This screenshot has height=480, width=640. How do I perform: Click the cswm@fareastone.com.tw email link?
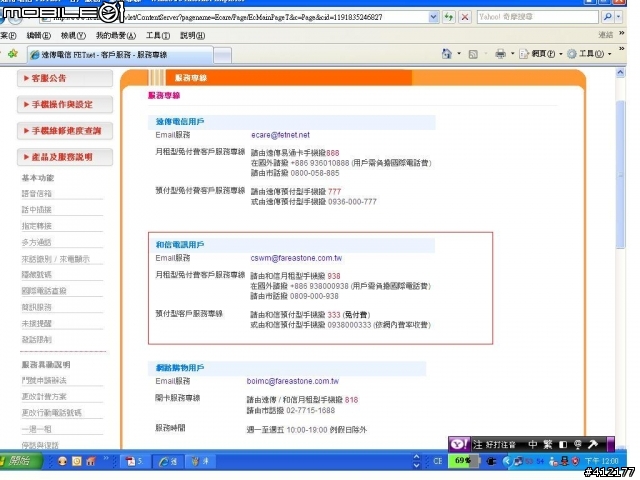296,258
